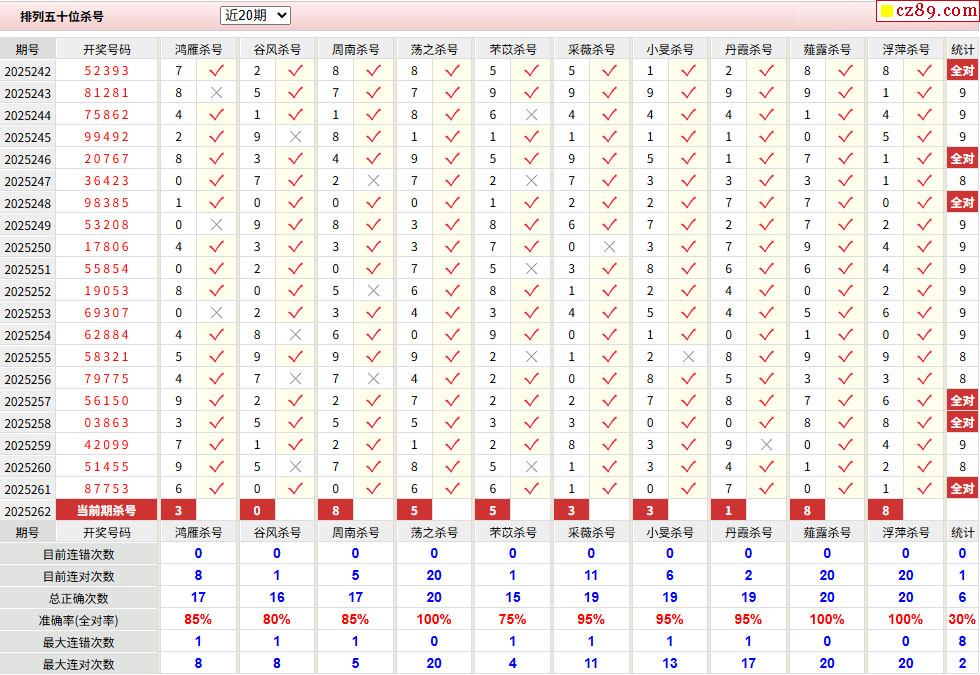Open the 近20期 period dropdown
Viewport: 980px width, 675px height.
255,16
